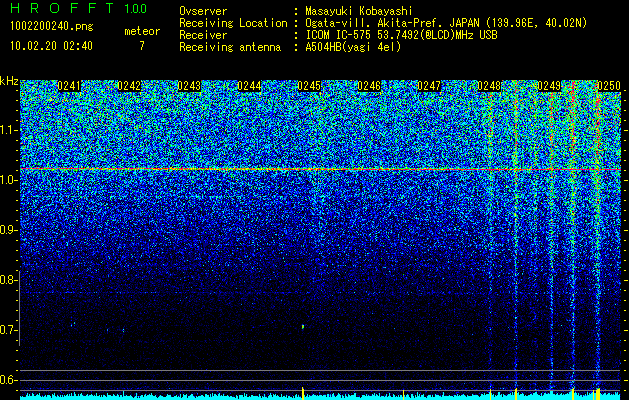Click the yellow meteor spike below 0245
This screenshot has width=629, height=400.
[x=302, y=393]
